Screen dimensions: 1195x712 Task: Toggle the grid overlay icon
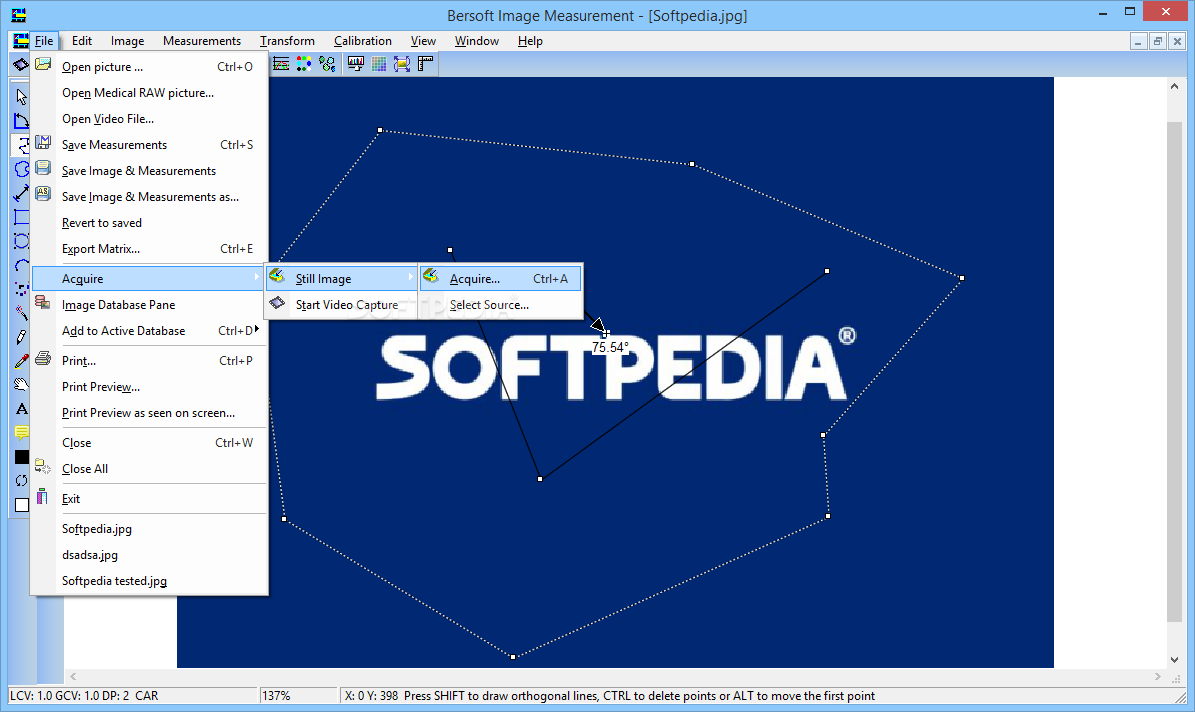coord(379,64)
